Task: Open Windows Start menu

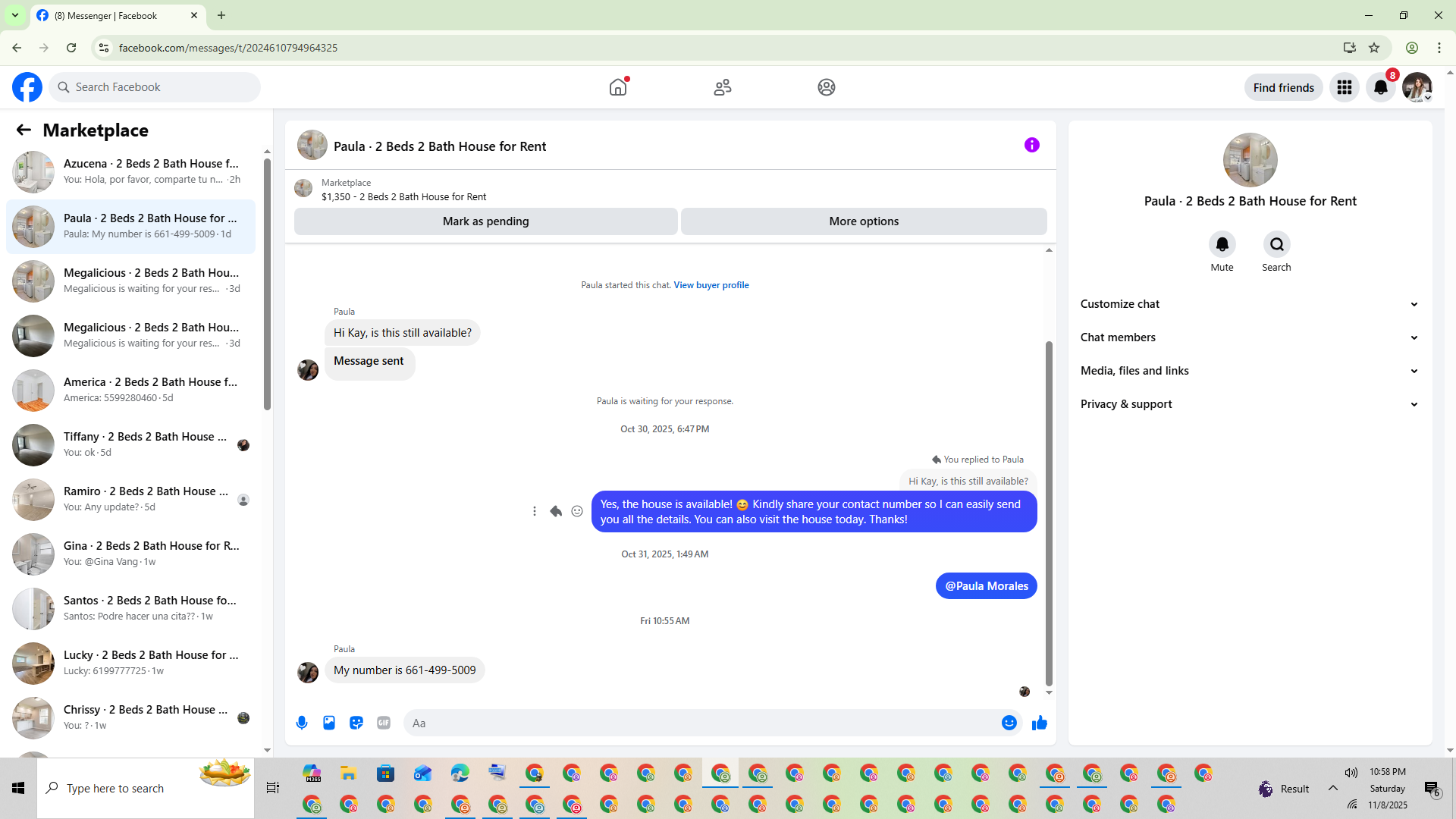Action: (x=18, y=788)
